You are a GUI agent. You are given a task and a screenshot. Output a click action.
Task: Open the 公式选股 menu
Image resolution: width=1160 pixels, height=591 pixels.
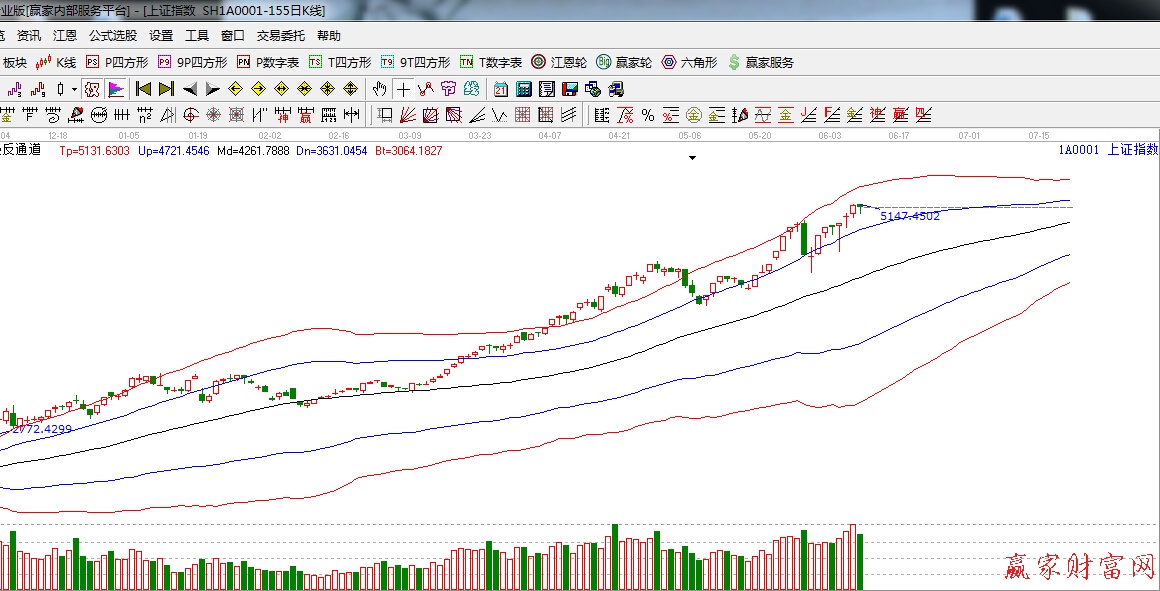(113, 36)
